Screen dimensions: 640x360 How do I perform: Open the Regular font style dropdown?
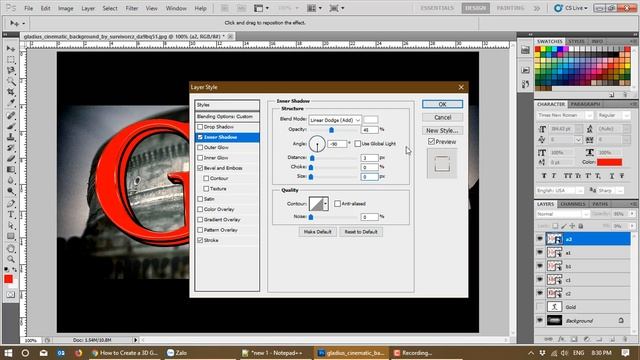pos(626,116)
